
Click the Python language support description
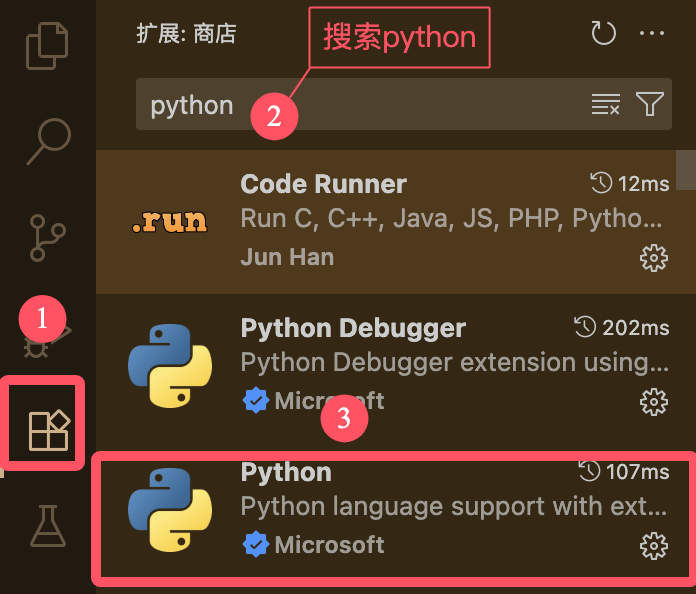[x=454, y=507]
